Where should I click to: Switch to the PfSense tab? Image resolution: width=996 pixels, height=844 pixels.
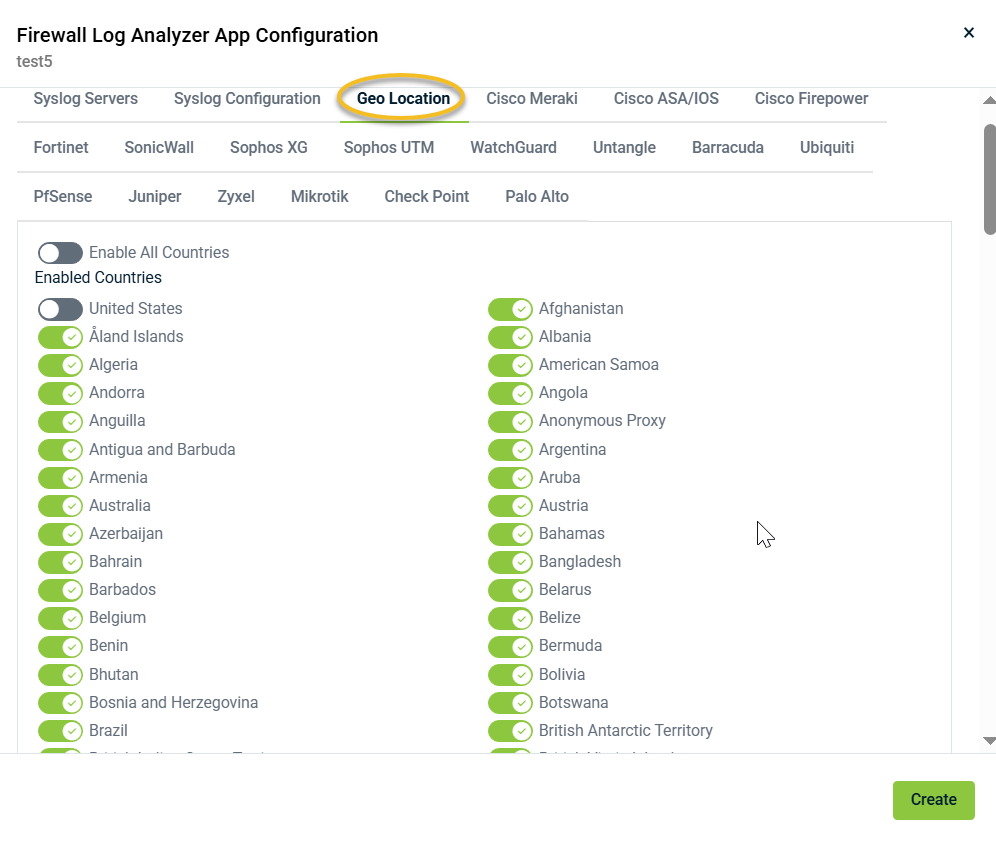[x=63, y=197]
